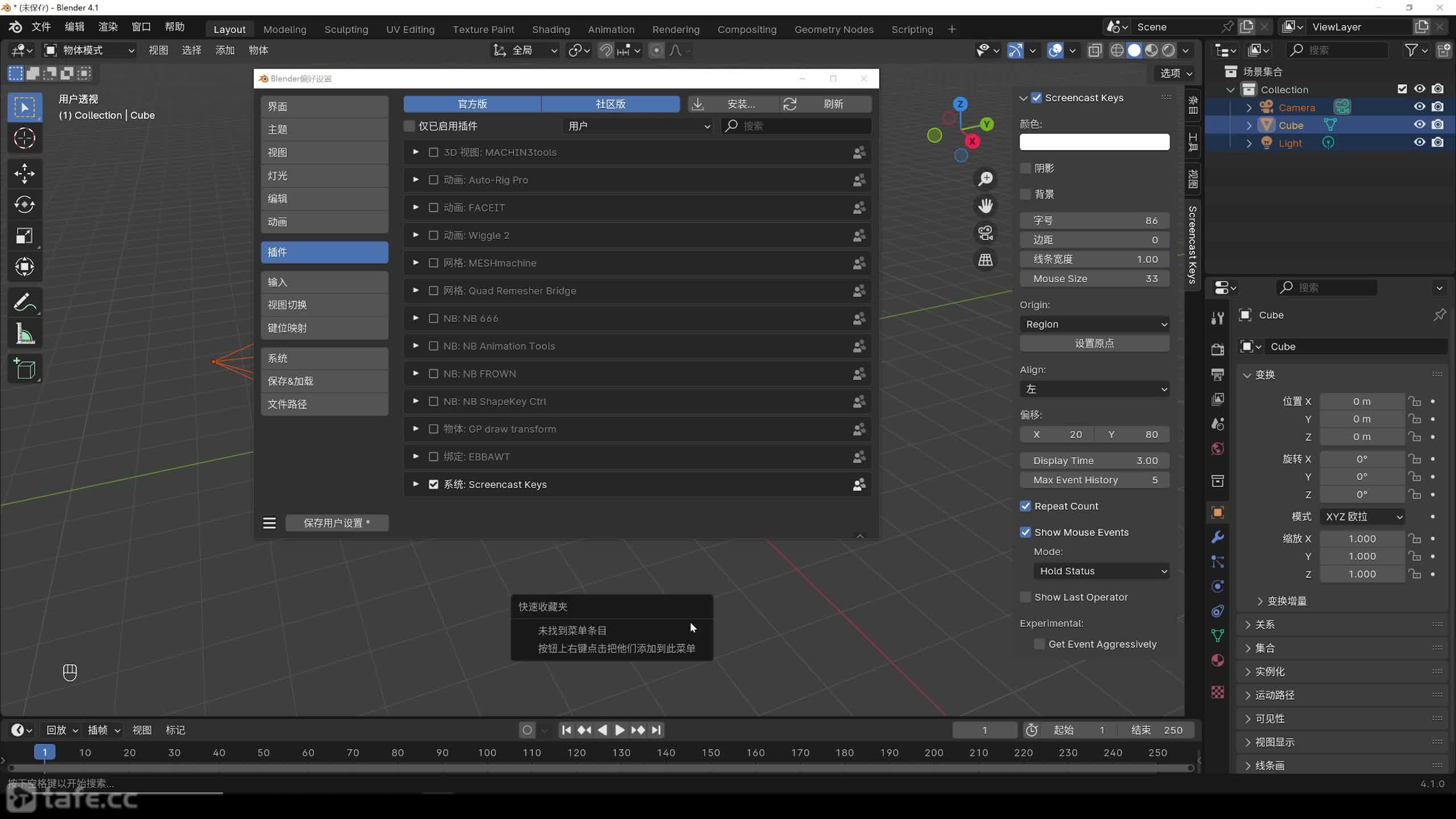The image size is (1456, 819).
Task: Open rotation mode XYZ Euler dropdown
Action: tap(1362, 516)
